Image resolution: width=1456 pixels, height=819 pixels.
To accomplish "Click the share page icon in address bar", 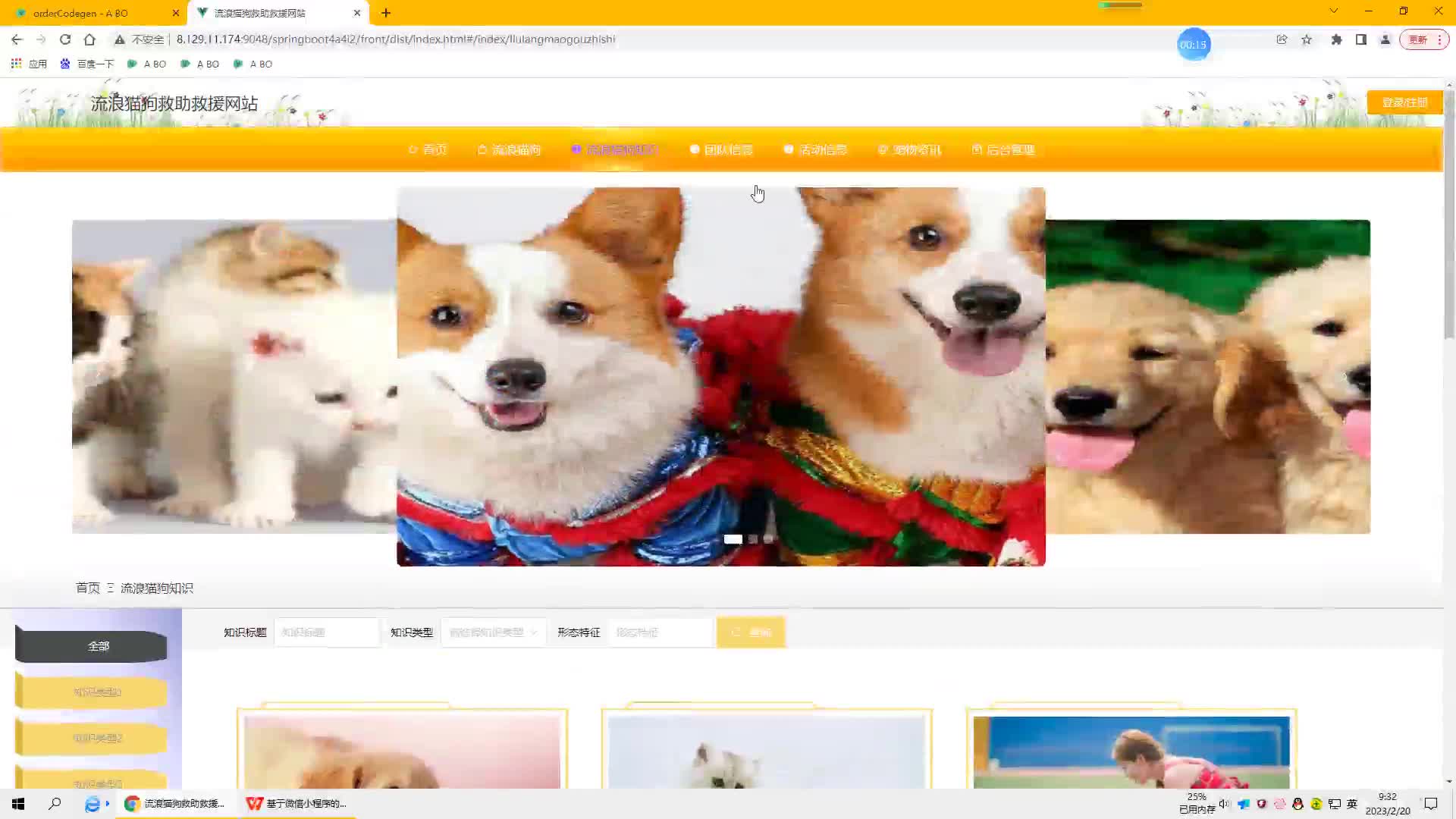I will 1282,39.
